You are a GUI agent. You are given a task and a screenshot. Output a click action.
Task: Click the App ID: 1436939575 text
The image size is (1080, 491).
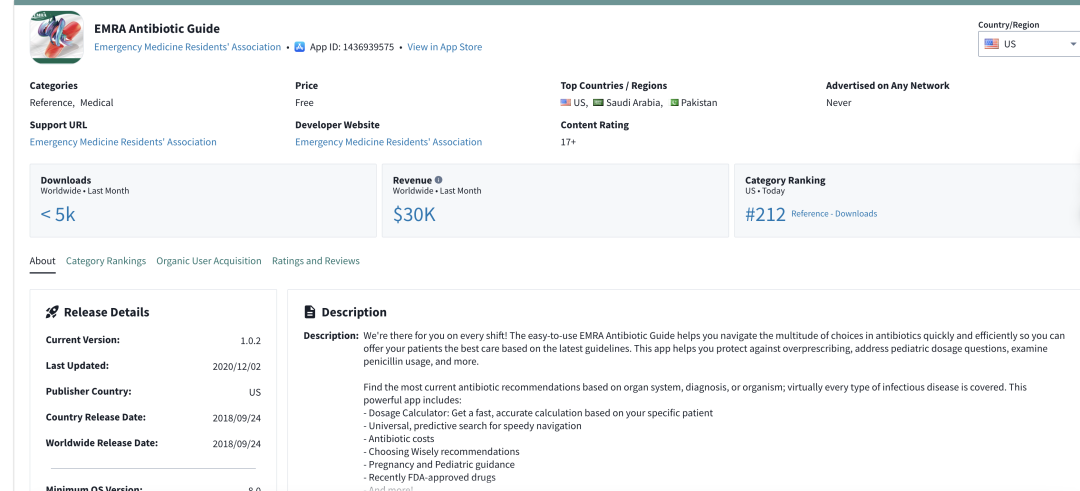(352, 47)
